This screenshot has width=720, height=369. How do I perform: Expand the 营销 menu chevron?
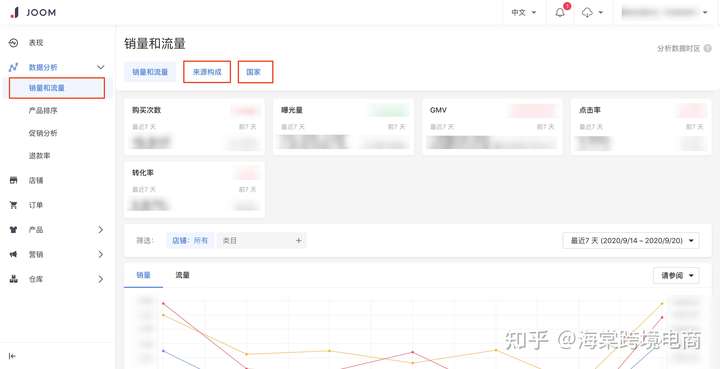[101, 254]
